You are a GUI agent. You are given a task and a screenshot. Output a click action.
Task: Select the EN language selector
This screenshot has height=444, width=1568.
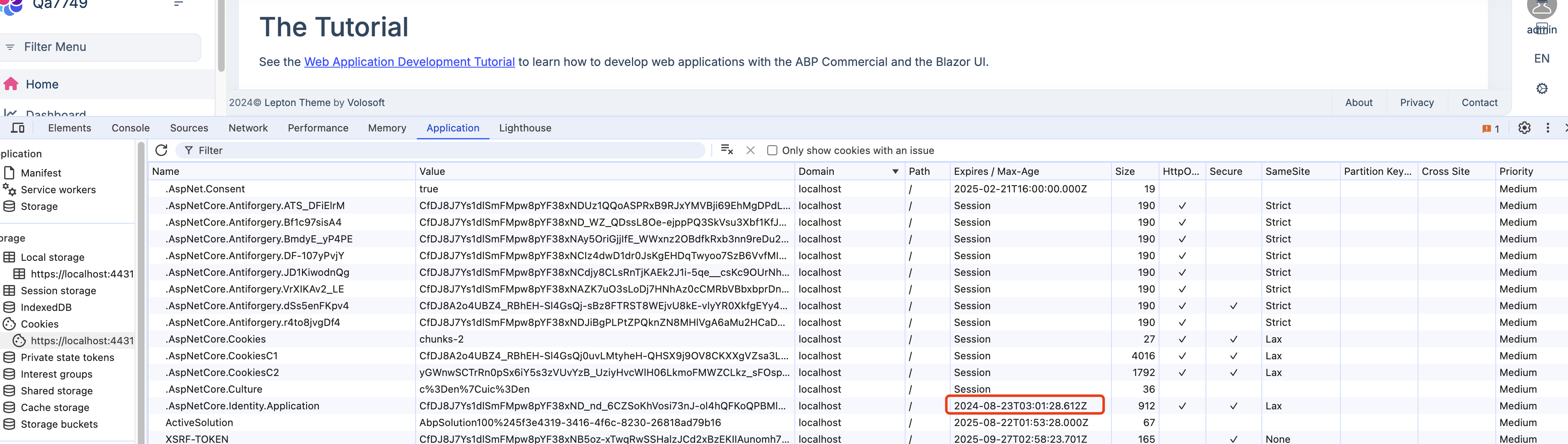pos(1541,58)
